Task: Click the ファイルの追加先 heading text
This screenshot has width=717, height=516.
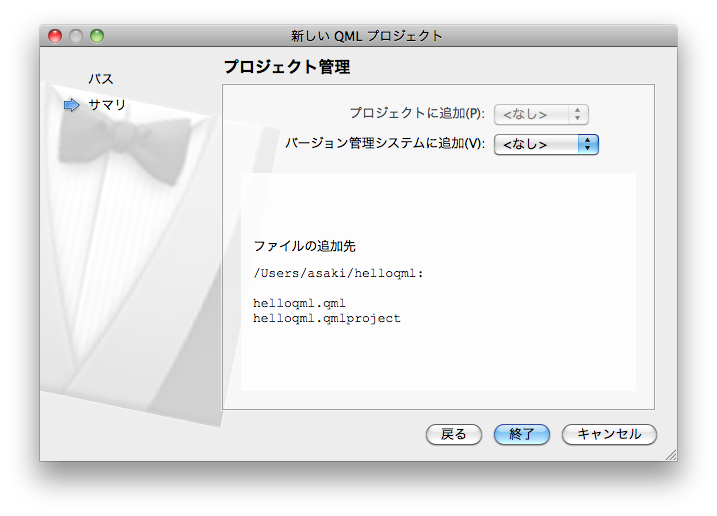Action: (304, 246)
